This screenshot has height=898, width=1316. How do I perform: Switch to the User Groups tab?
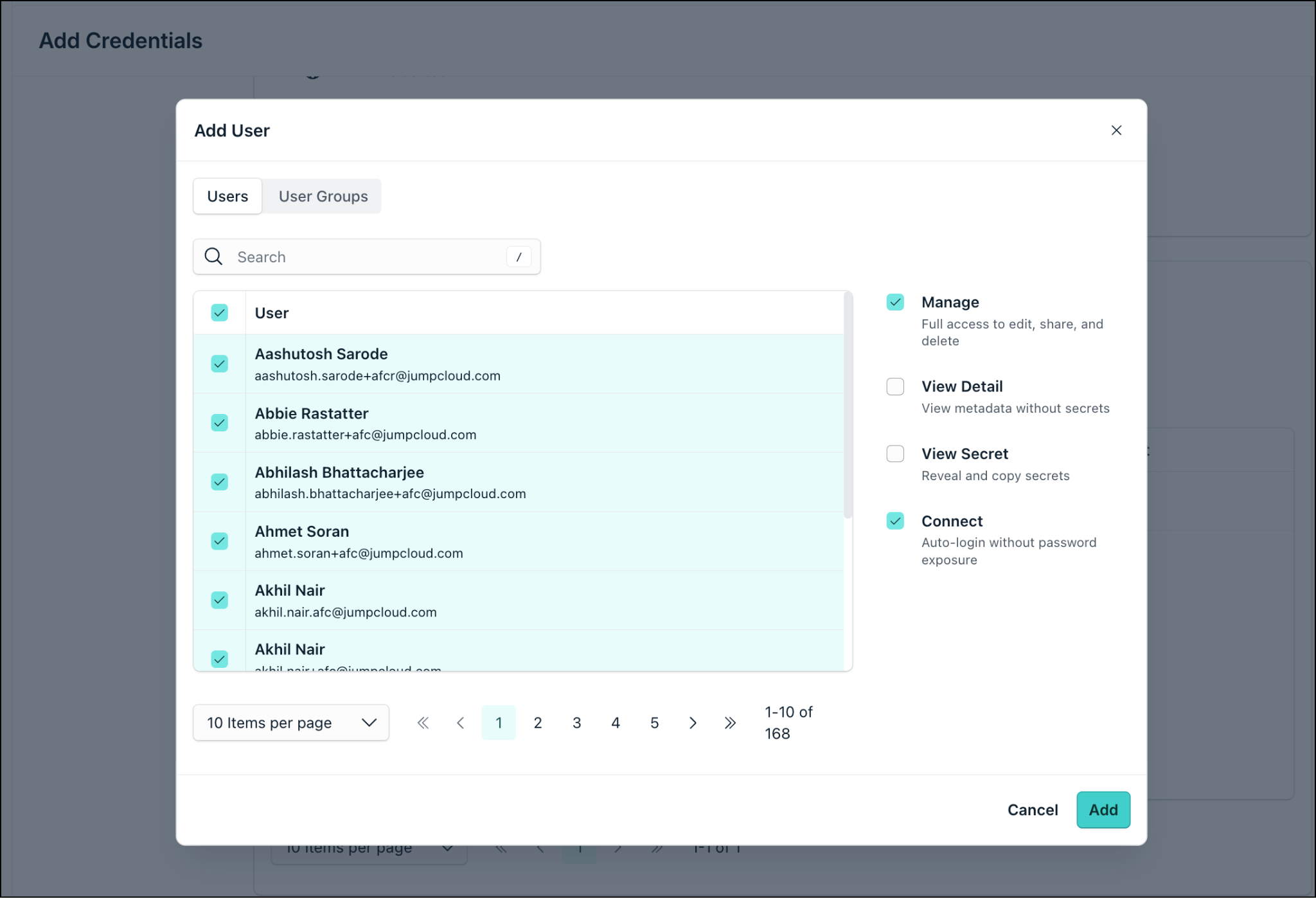coord(323,196)
